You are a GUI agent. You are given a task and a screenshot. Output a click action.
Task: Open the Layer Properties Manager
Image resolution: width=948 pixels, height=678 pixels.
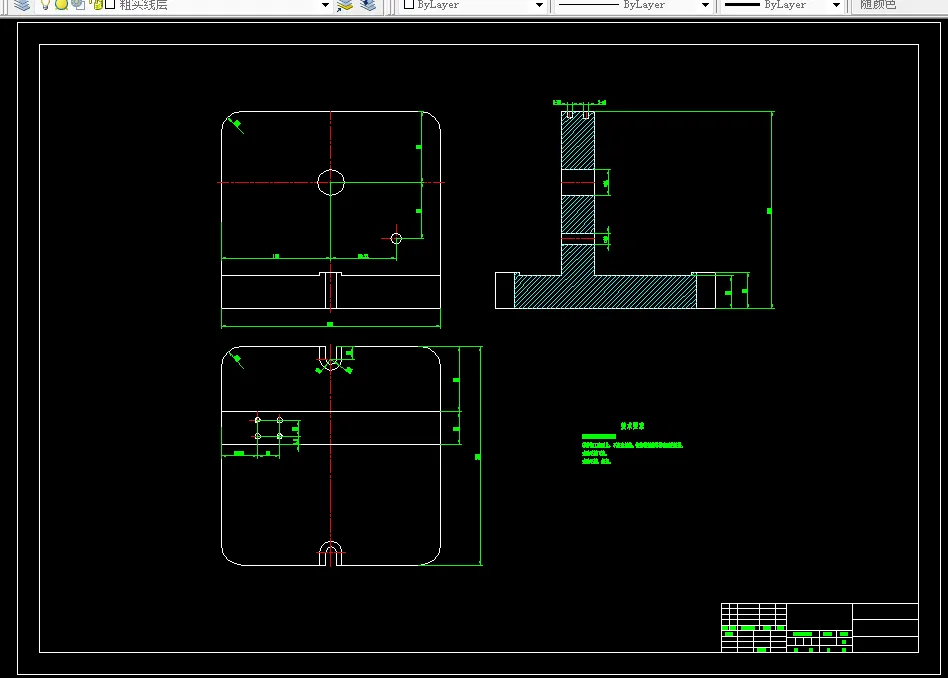click(x=22, y=5)
